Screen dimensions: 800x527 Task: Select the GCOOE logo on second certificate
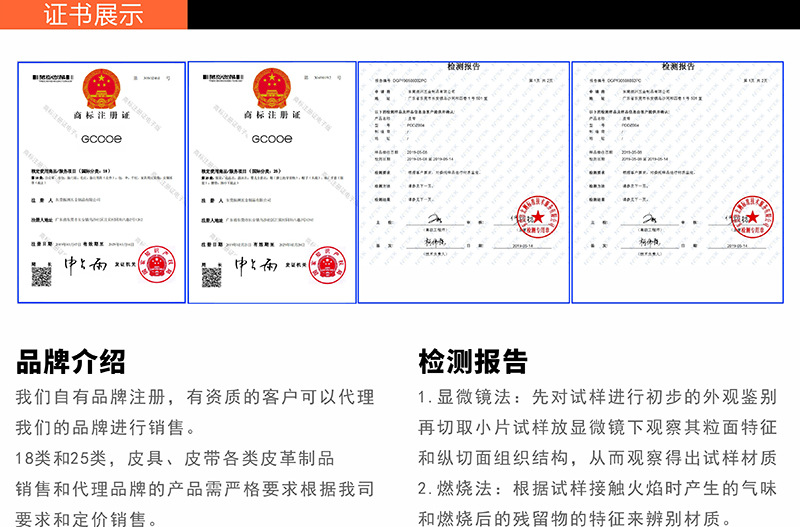coord(271,139)
